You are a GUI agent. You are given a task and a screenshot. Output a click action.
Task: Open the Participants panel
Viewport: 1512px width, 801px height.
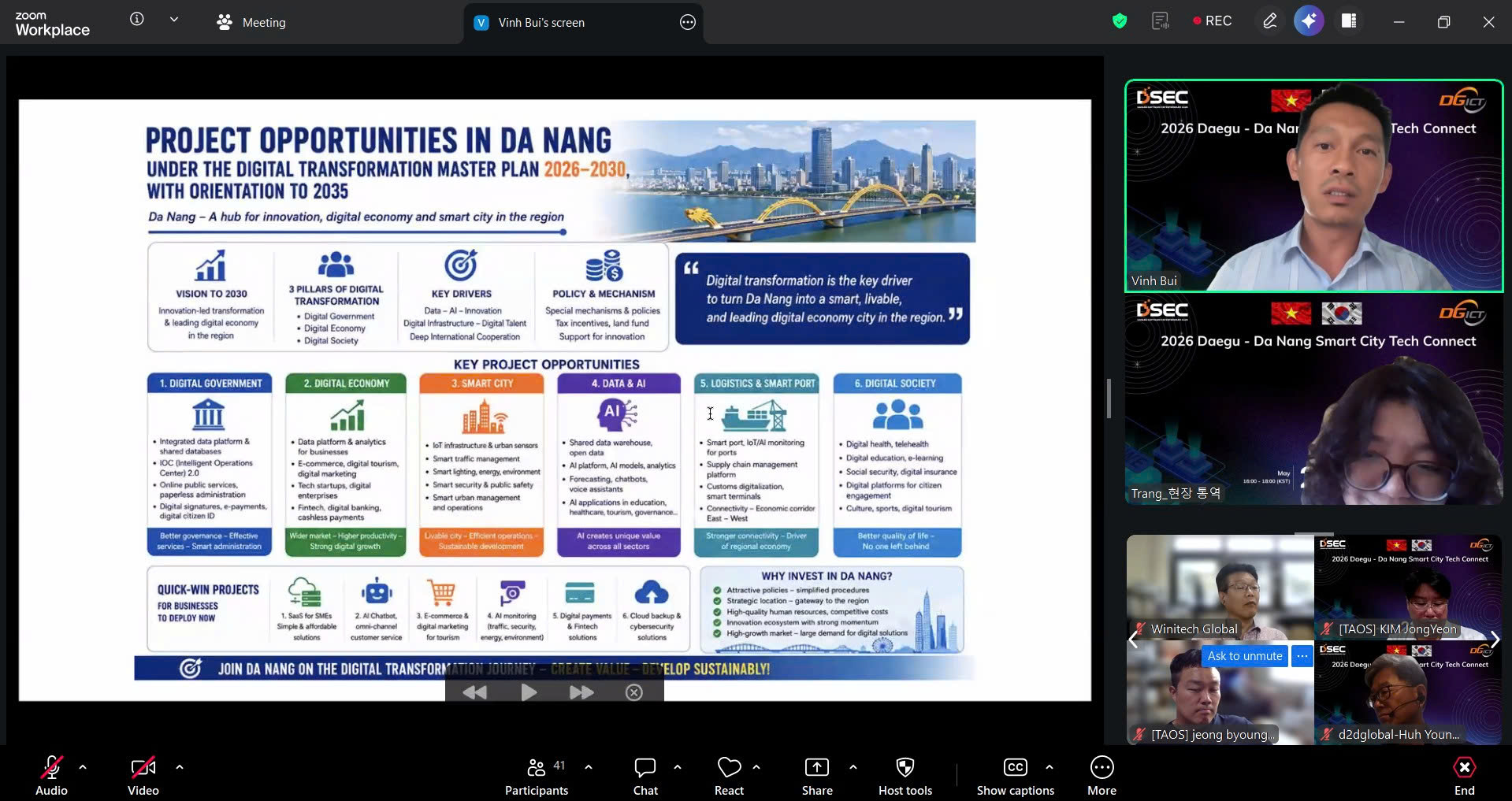[x=537, y=776]
